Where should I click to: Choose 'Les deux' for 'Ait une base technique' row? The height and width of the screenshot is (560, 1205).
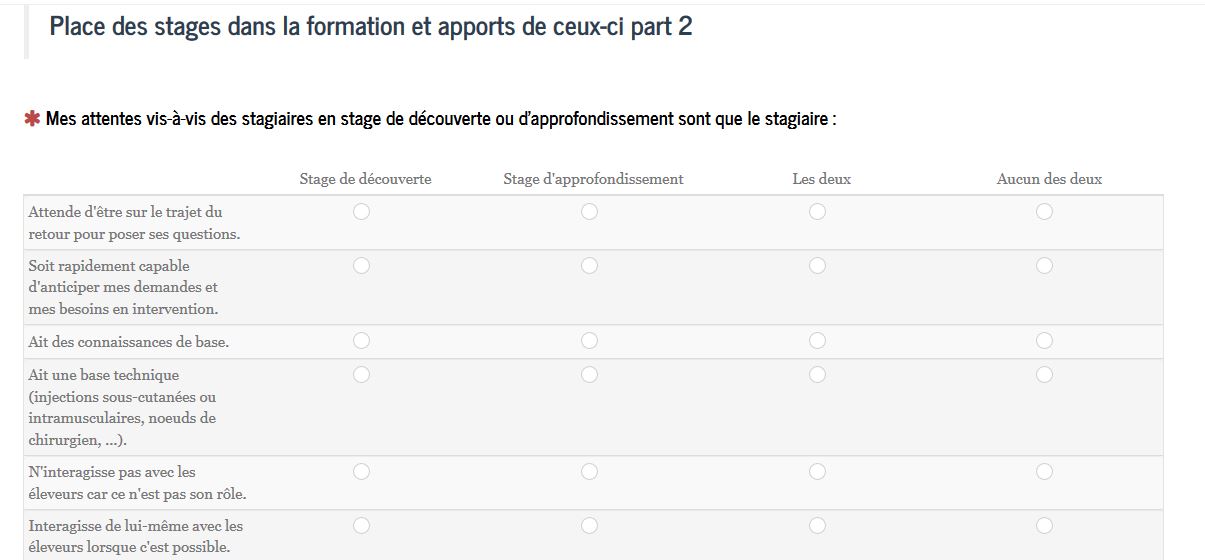click(817, 374)
